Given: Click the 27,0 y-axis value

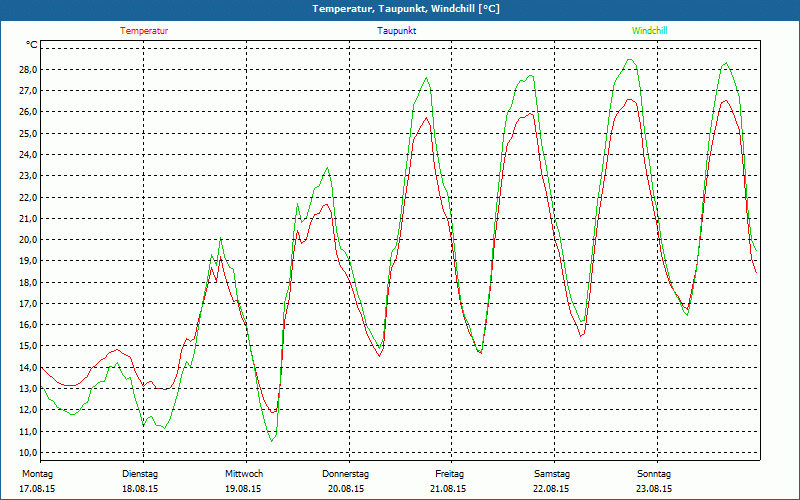Looking at the screenshot, I should (x=28, y=91).
